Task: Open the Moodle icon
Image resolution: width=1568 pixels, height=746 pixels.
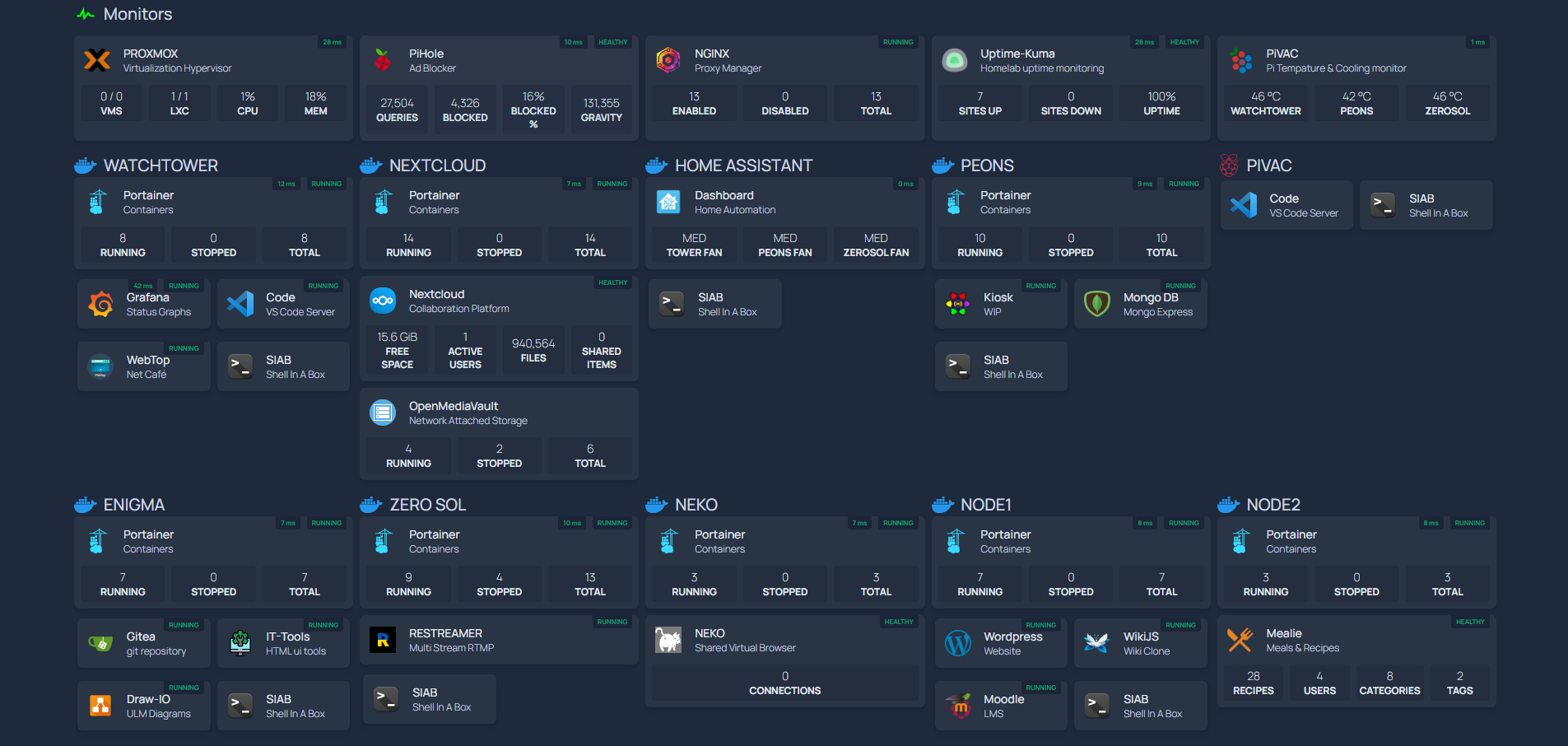Action: [x=958, y=706]
